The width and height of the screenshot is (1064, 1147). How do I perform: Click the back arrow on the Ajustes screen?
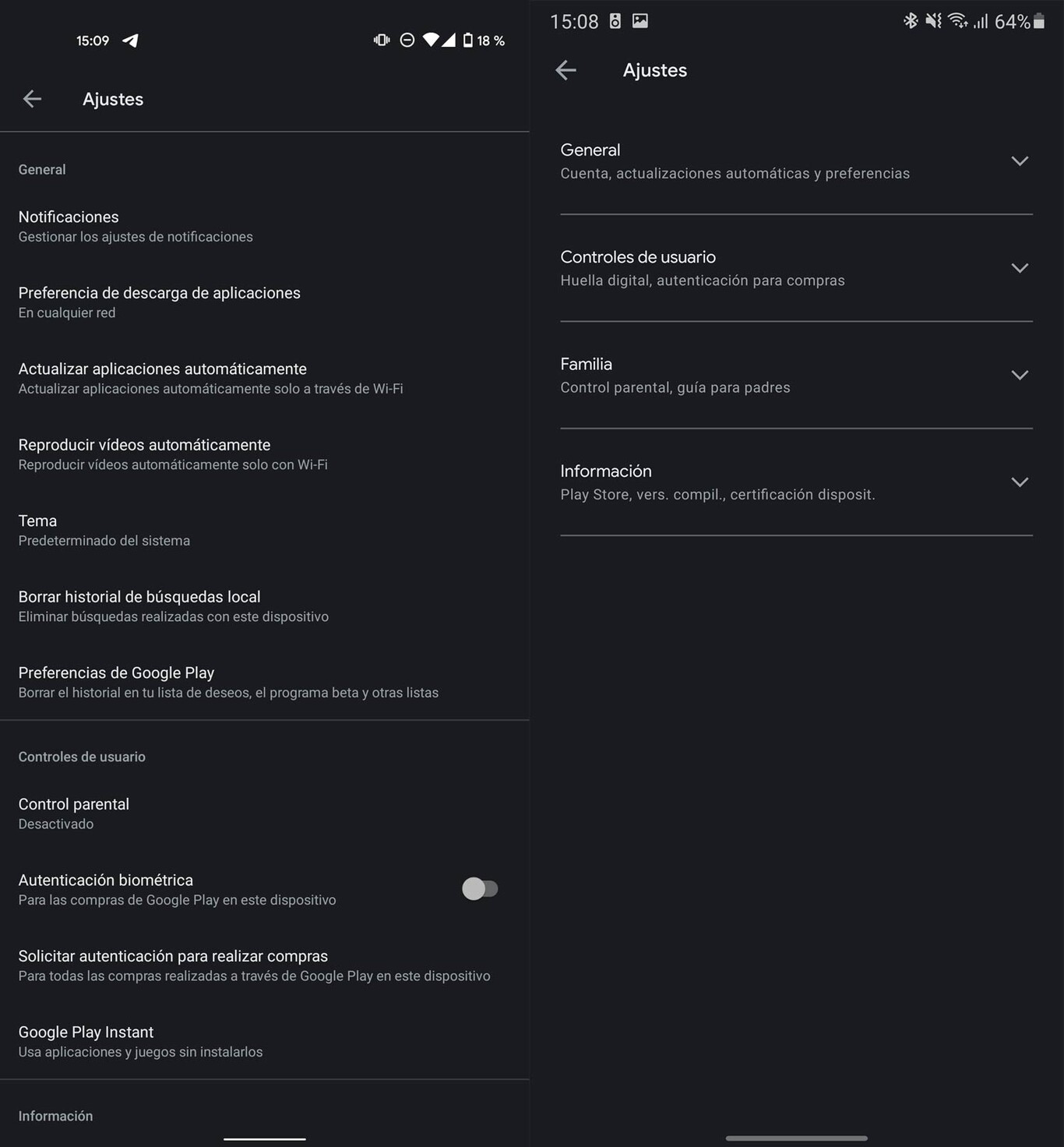click(31, 99)
